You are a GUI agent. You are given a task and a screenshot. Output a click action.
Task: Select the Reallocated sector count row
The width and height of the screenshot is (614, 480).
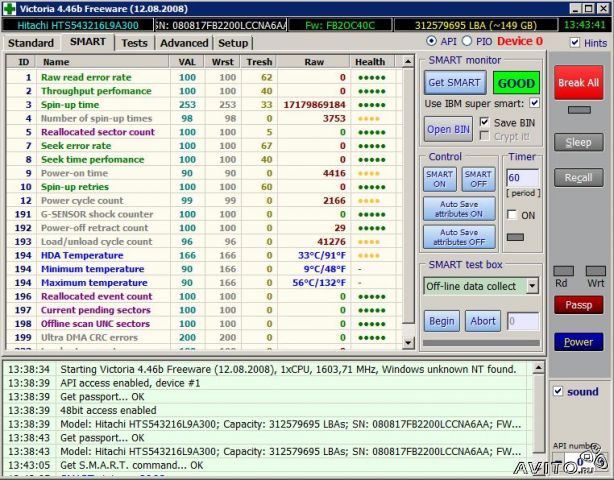pyautogui.click(x=204, y=132)
